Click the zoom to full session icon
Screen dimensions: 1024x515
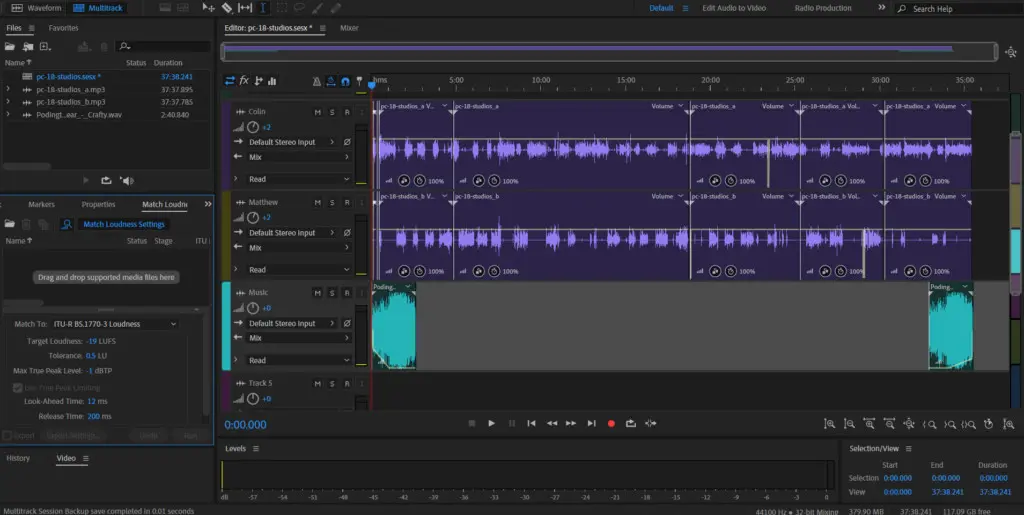(x=908, y=424)
